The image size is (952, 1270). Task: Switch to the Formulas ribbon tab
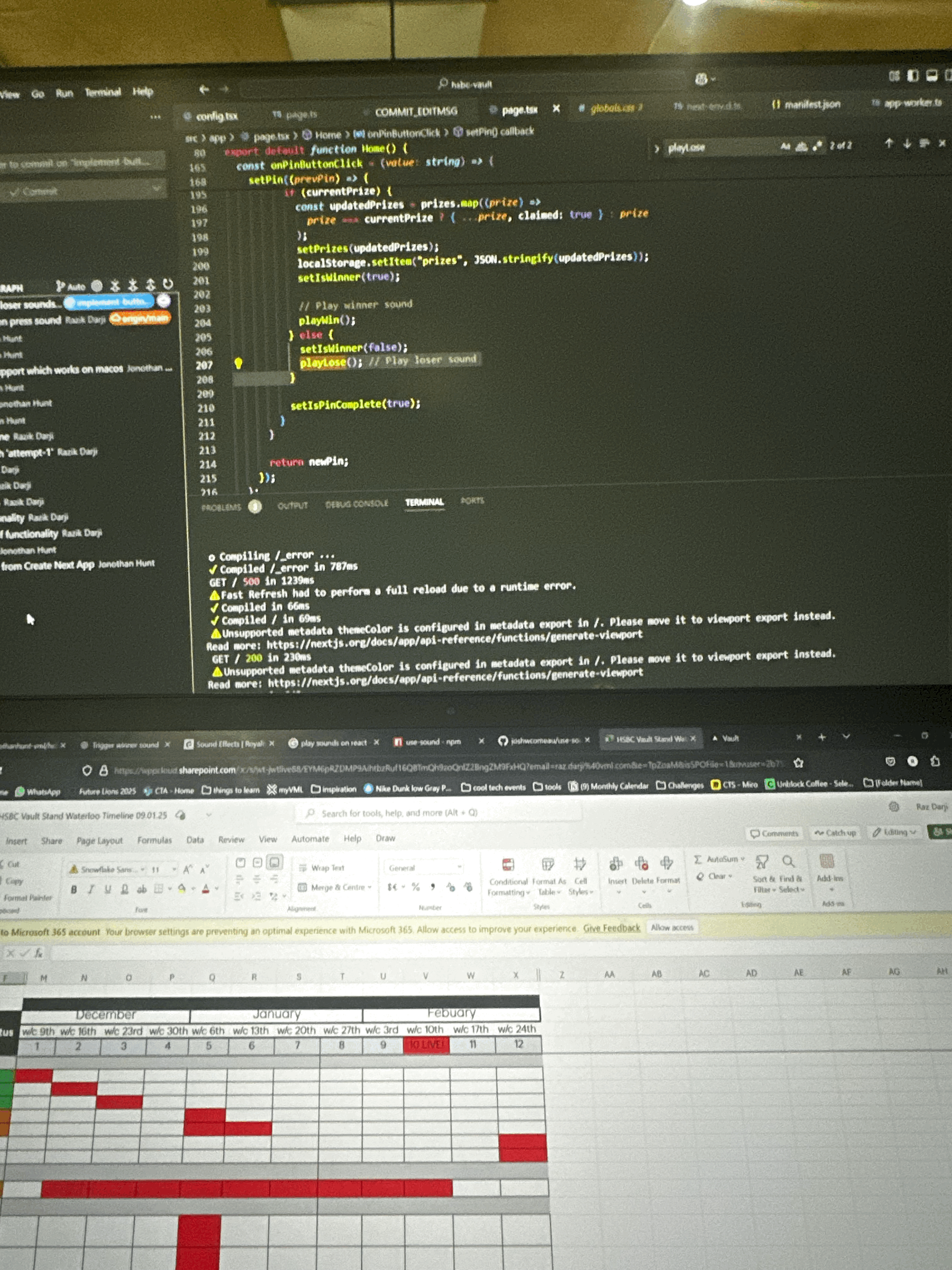pos(154,839)
